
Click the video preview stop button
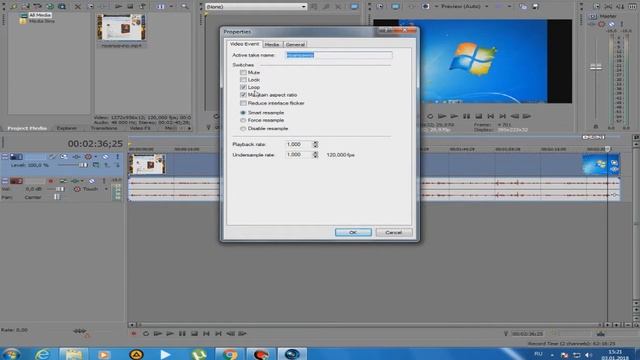[x=479, y=116]
